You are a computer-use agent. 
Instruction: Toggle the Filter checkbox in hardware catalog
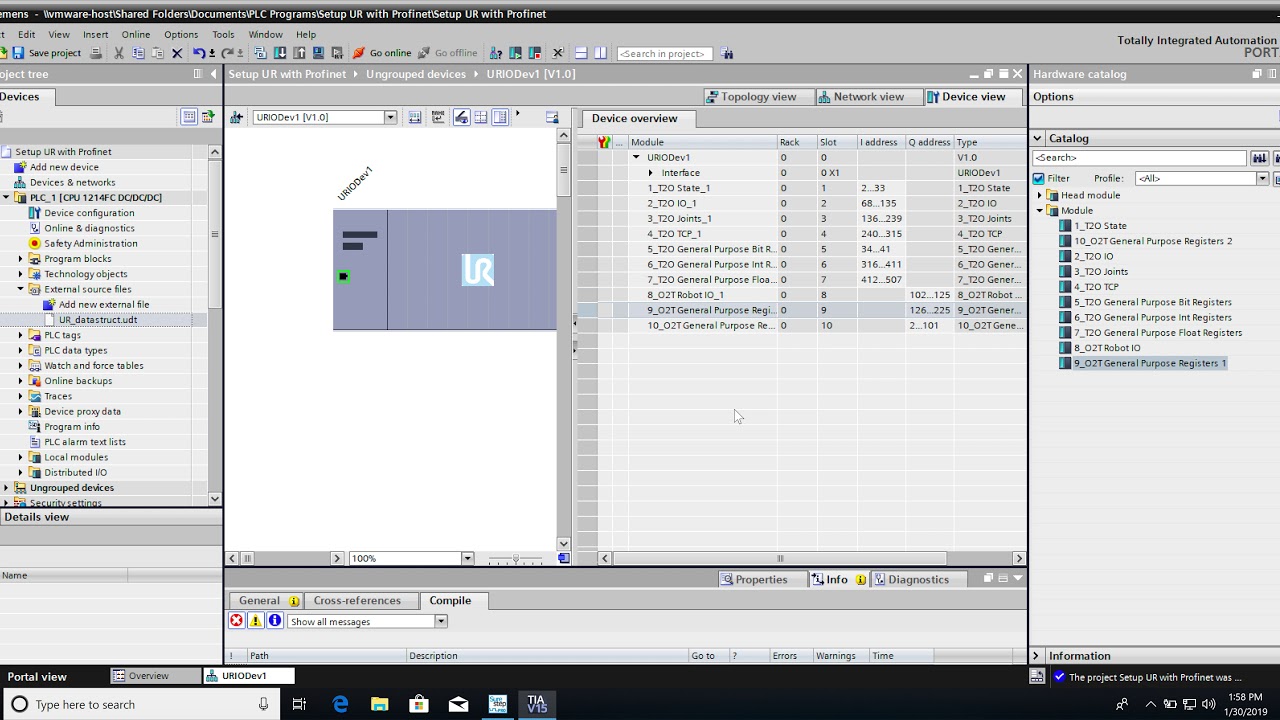pos(1038,178)
